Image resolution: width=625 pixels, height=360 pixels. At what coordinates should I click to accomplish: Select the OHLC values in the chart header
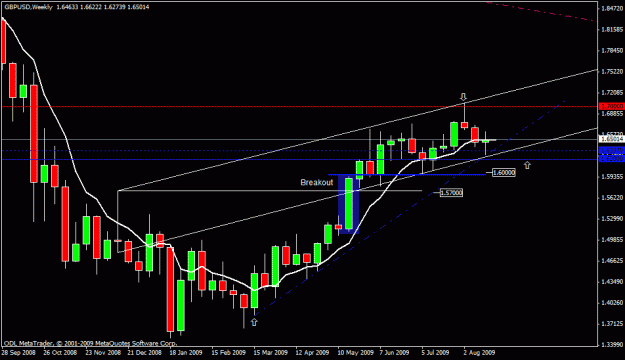(103, 7)
